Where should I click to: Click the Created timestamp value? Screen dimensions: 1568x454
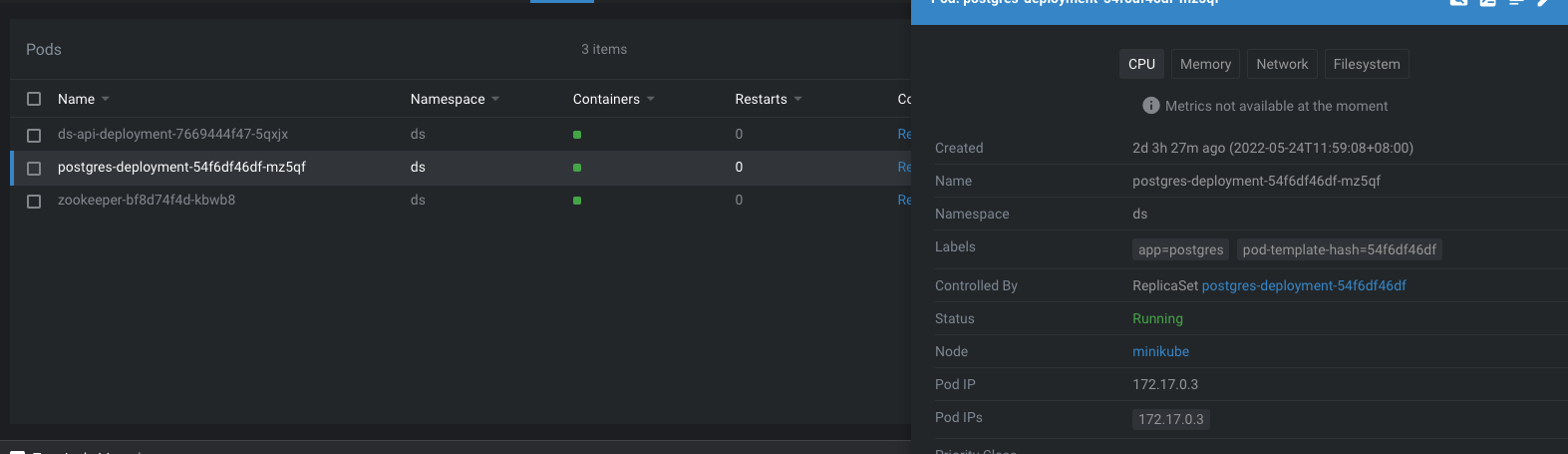point(1273,148)
